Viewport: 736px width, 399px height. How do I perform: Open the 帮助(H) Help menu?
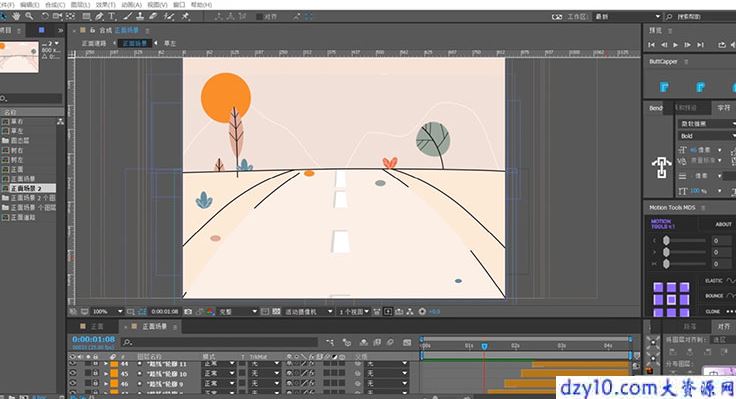click(202, 5)
